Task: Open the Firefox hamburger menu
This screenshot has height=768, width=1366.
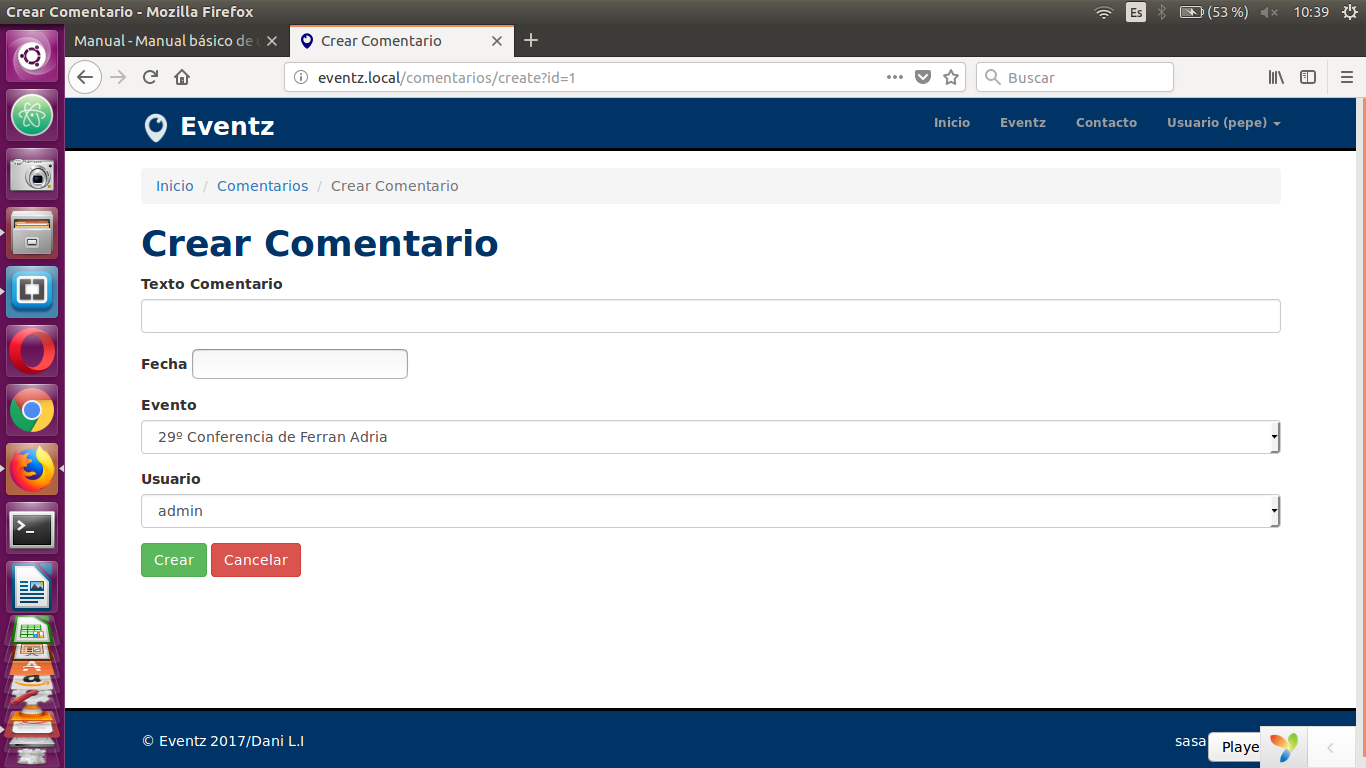Action: point(1346,77)
